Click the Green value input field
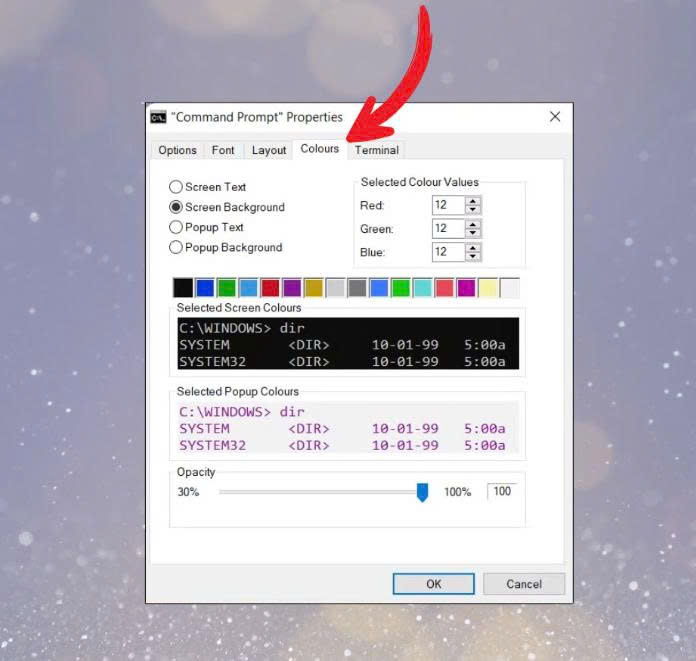Screen dimensions: 696x661 448,229
